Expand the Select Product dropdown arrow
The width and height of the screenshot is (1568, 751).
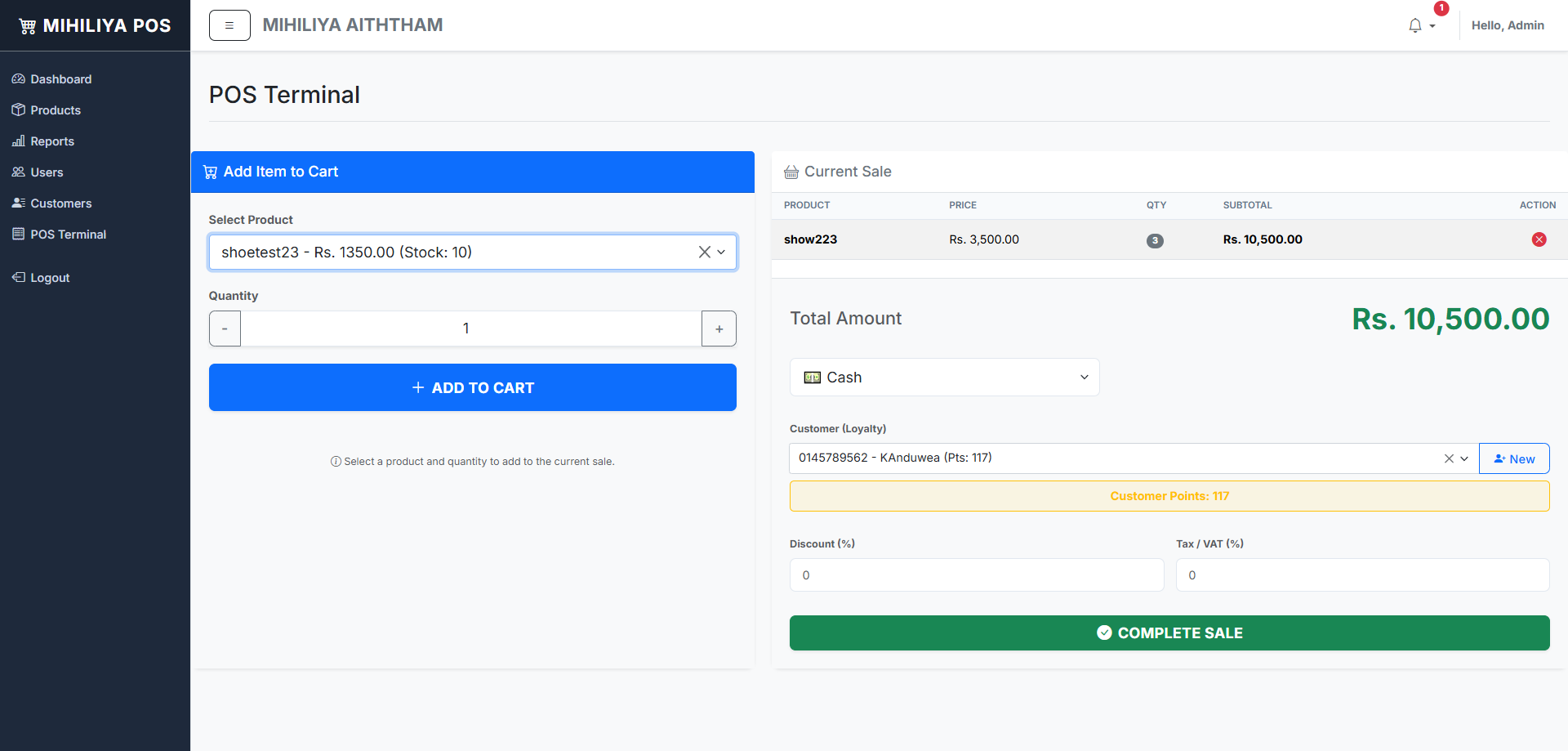721,253
